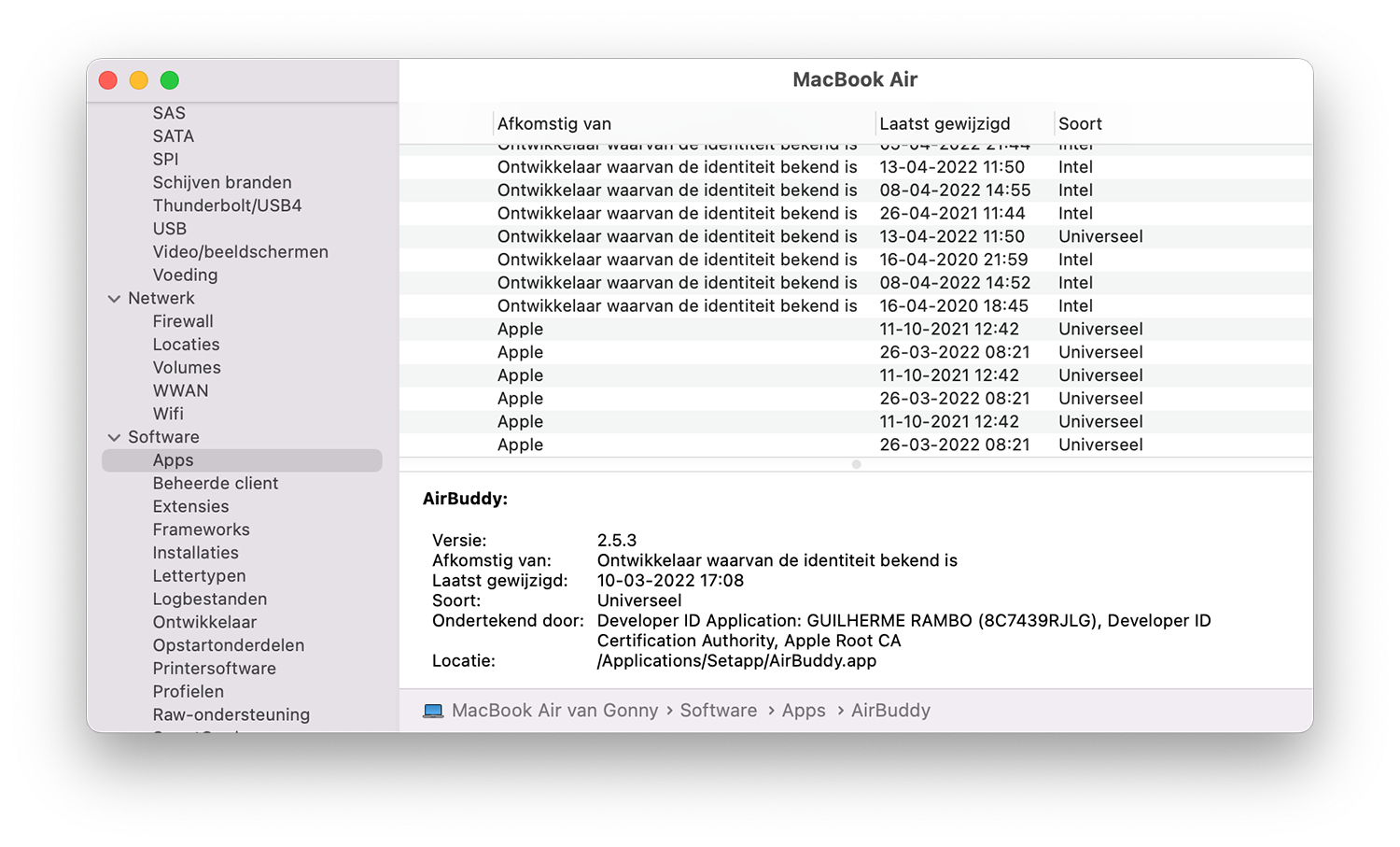Open Extensies sidebar item
The height and width of the screenshot is (847, 1400).
coord(190,506)
